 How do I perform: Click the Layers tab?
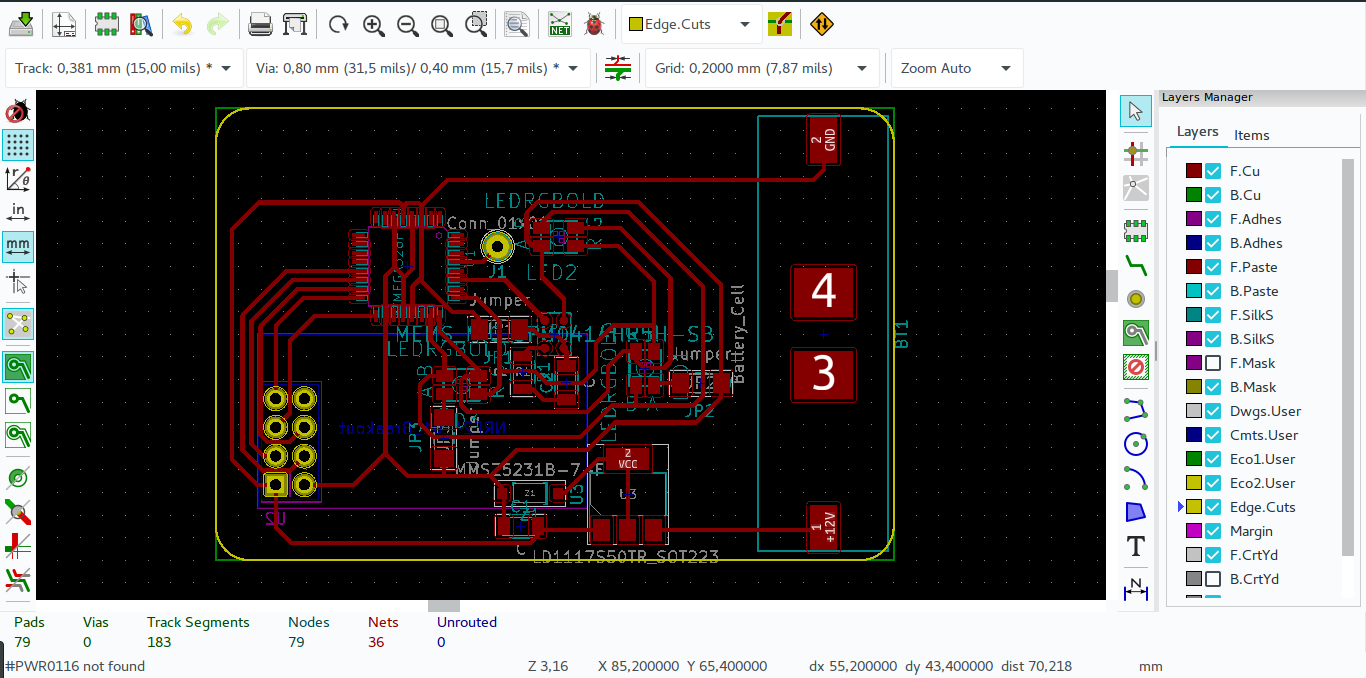pos(1197,131)
